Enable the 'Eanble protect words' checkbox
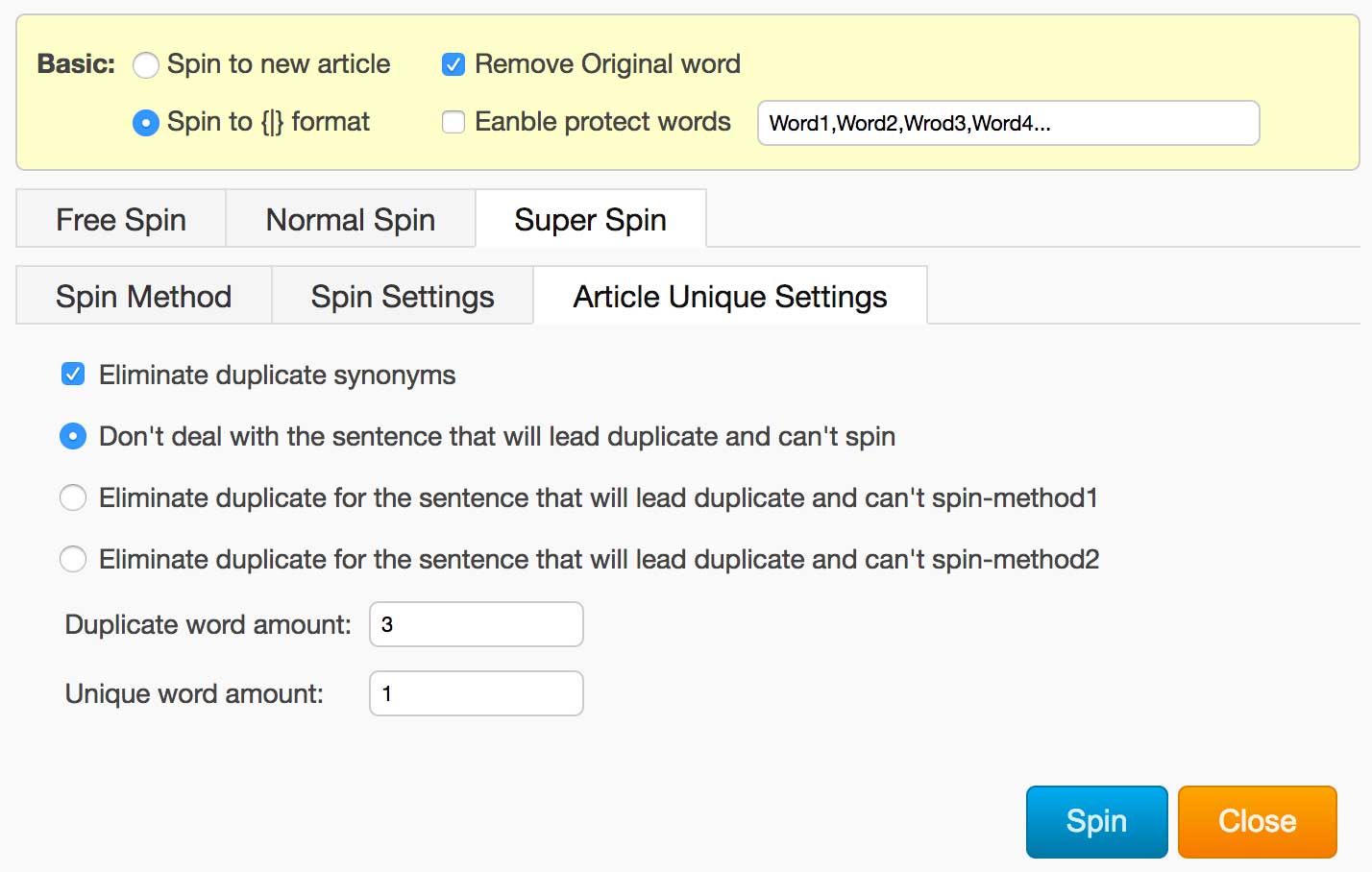 (453, 123)
